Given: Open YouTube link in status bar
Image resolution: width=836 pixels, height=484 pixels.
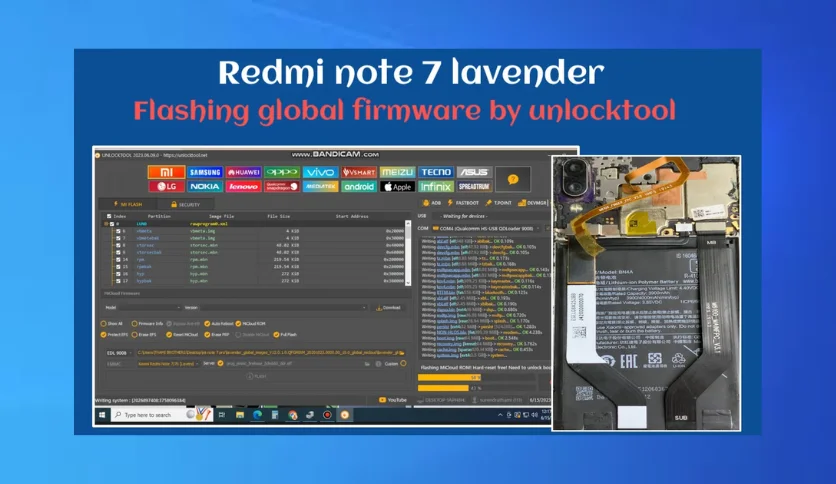Looking at the screenshot, I should click(x=393, y=400).
